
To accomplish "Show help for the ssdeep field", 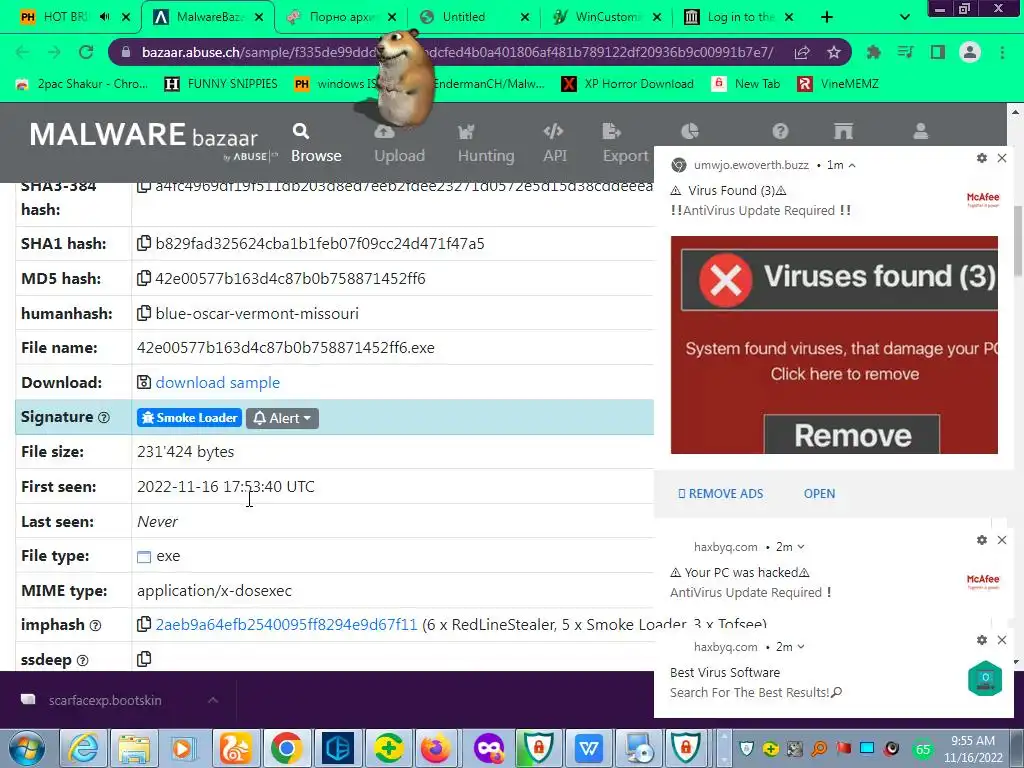I will coord(82,660).
